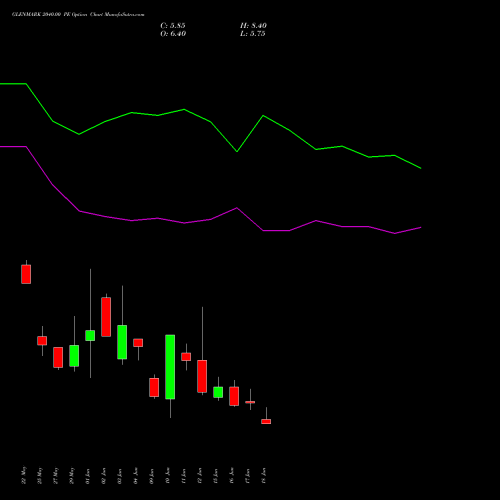
Task: Click the green candlestick above 29 May
Action: click(74, 356)
